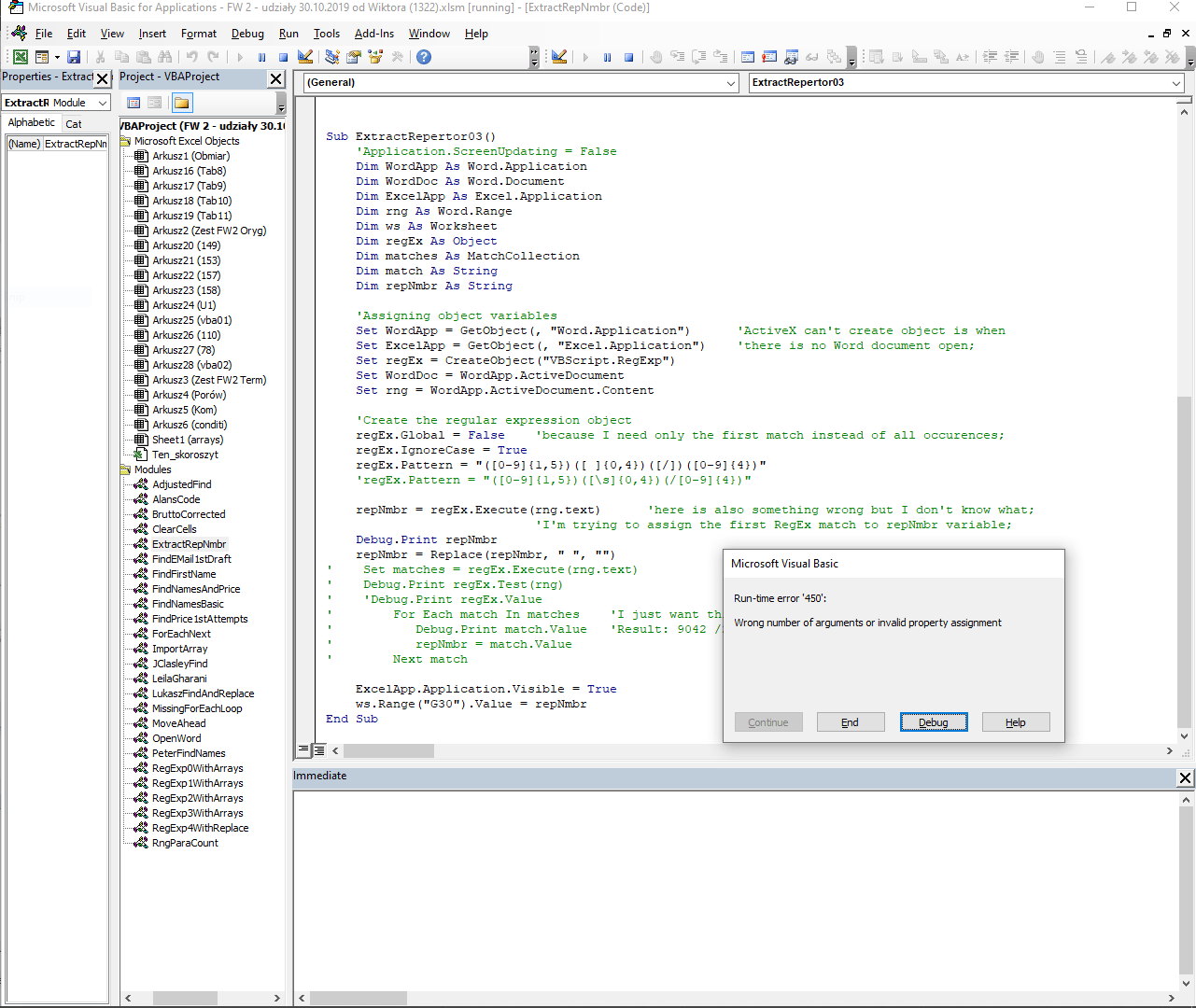Open the General object dropdown

(732, 82)
